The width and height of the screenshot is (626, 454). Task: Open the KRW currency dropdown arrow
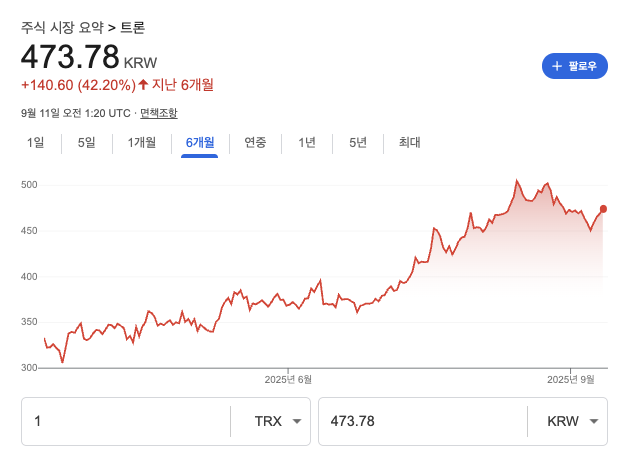point(595,421)
